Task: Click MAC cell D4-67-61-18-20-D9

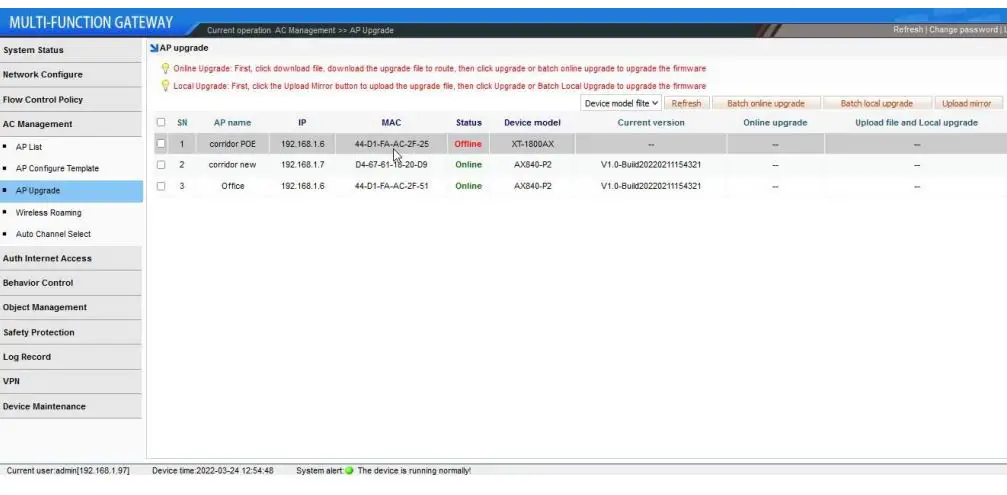Action: pos(391,165)
